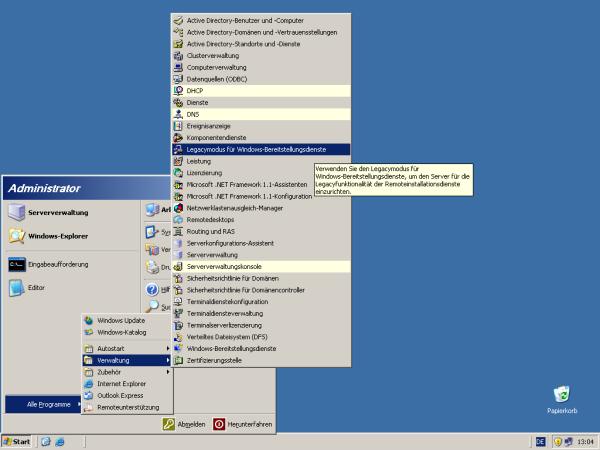Click the Leistung icon
The height and width of the screenshot is (450, 600).
(178, 161)
